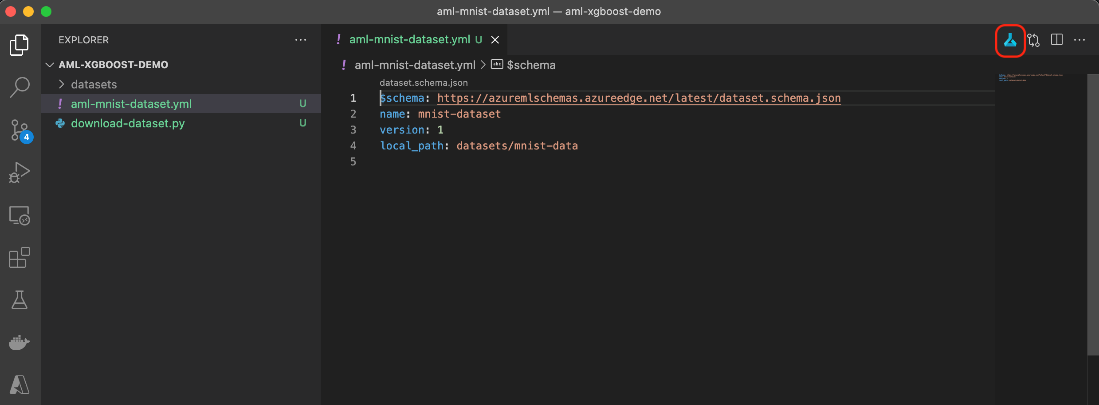The width and height of the screenshot is (1099, 405).
Task: Click the local_path key on line 4
Action: click(x=414, y=146)
